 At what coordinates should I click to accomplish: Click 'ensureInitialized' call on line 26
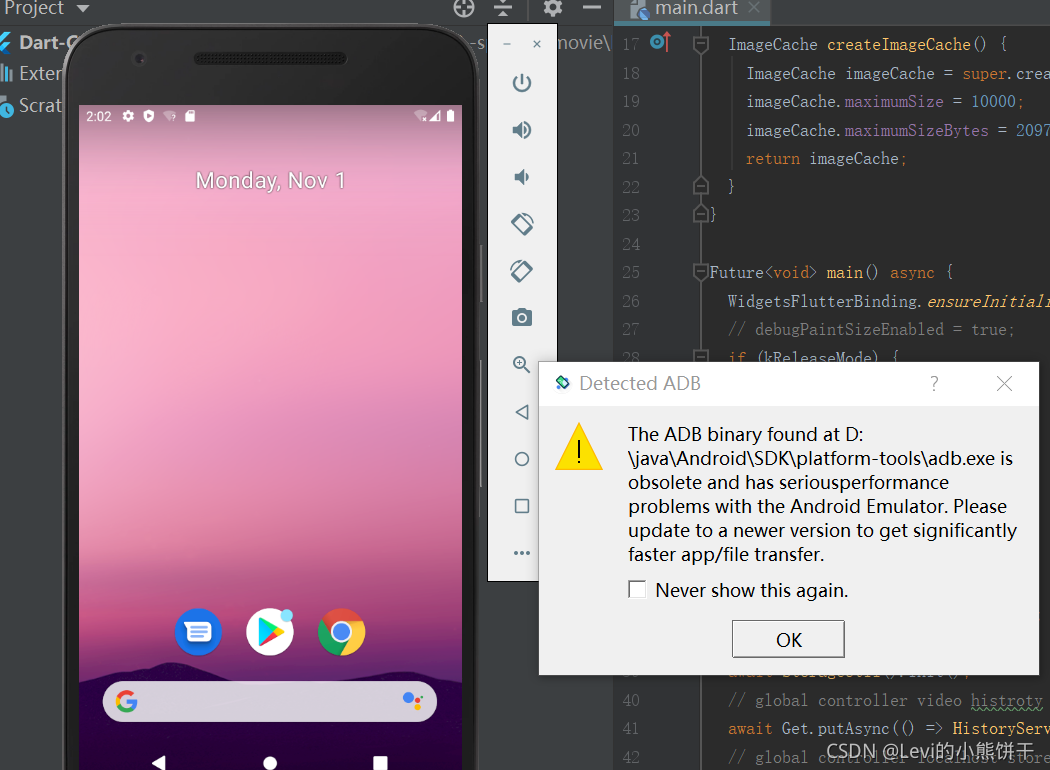coord(988,301)
